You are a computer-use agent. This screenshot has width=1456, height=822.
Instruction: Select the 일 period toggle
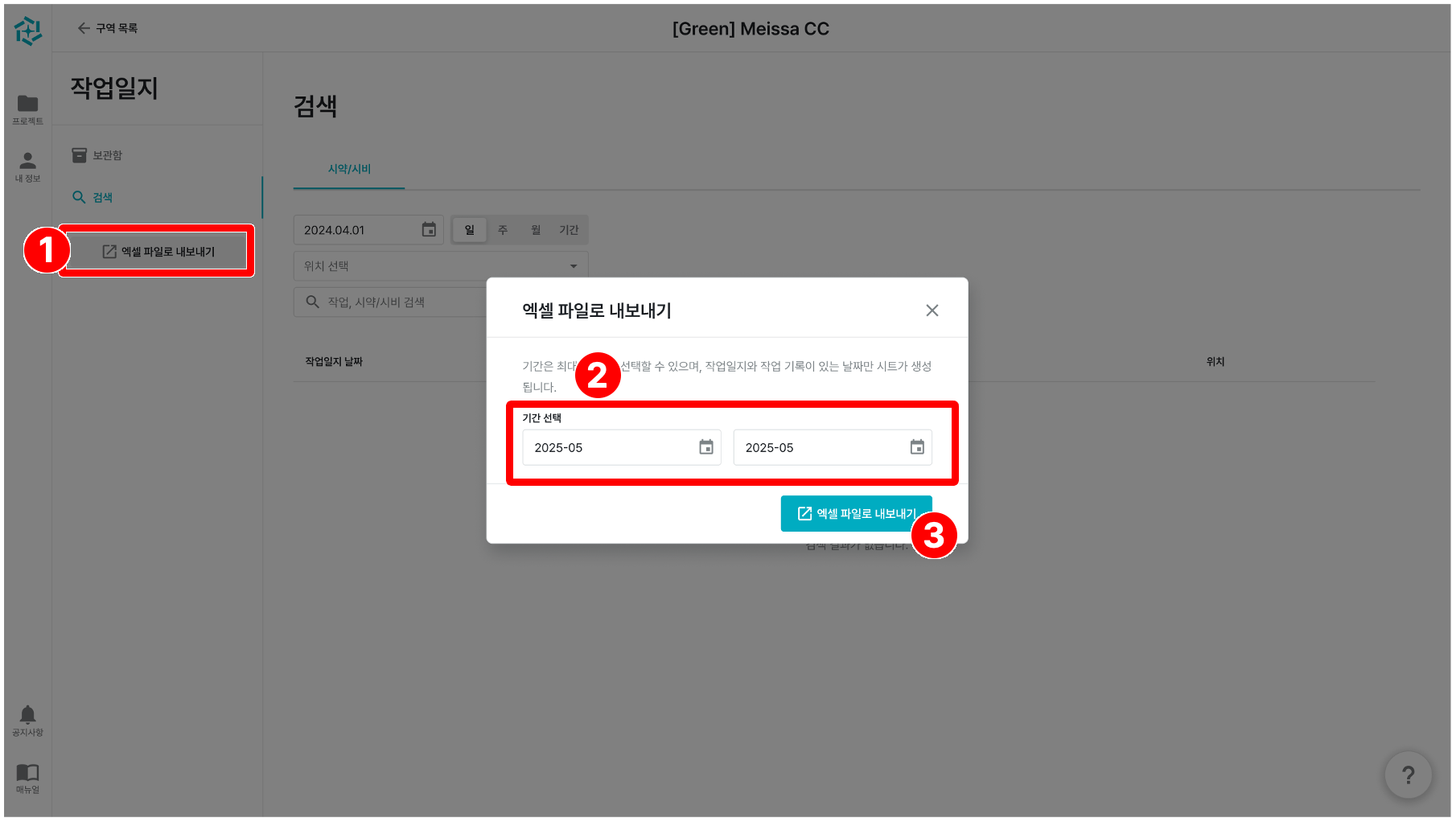coord(470,230)
